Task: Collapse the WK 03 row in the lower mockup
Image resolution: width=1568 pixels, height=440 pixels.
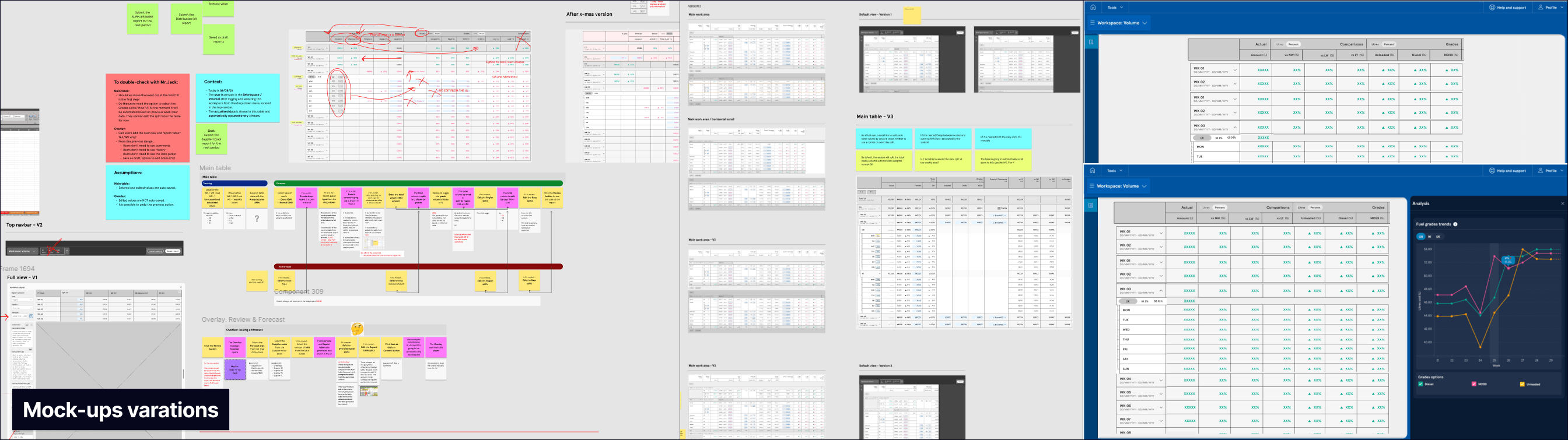Action: pyautogui.click(x=1161, y=290)
